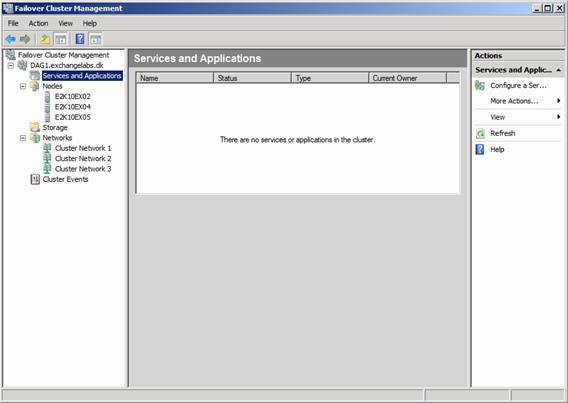Select node E2K10EX04

pyautogui.click(x=72, y=107)
